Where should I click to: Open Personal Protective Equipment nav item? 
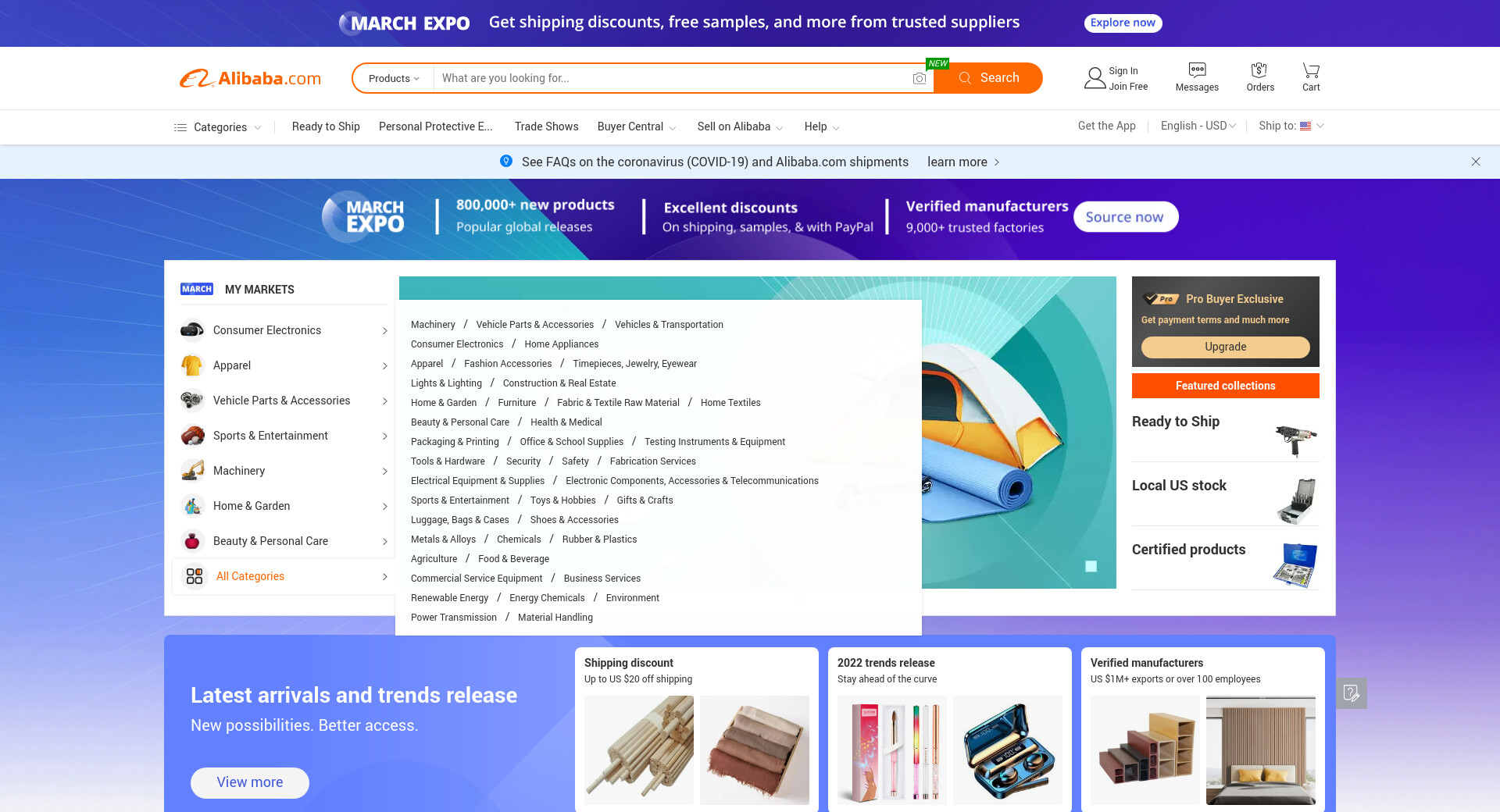click(436, 126)
